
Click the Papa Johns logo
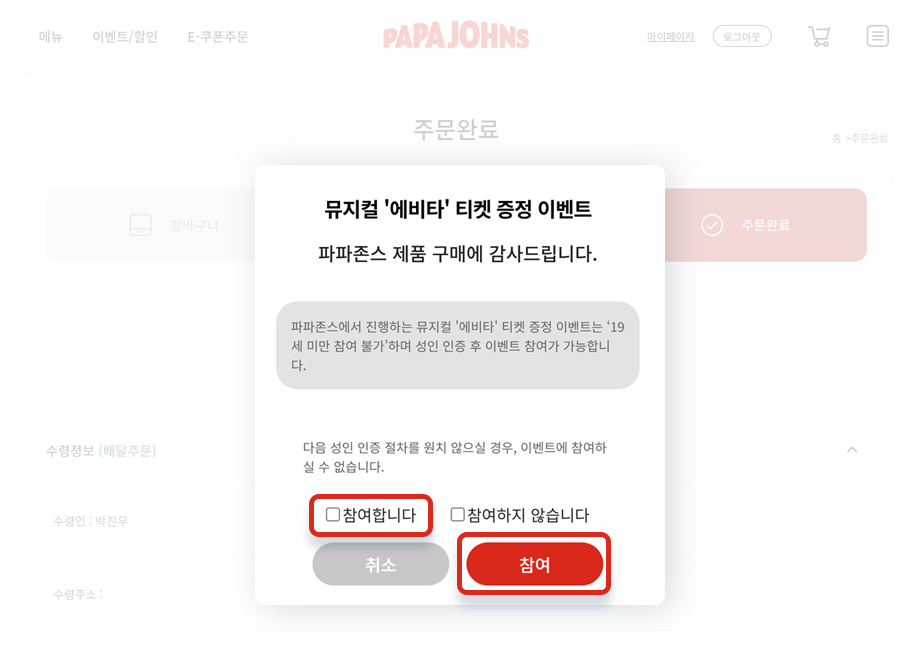click(456, 37)
